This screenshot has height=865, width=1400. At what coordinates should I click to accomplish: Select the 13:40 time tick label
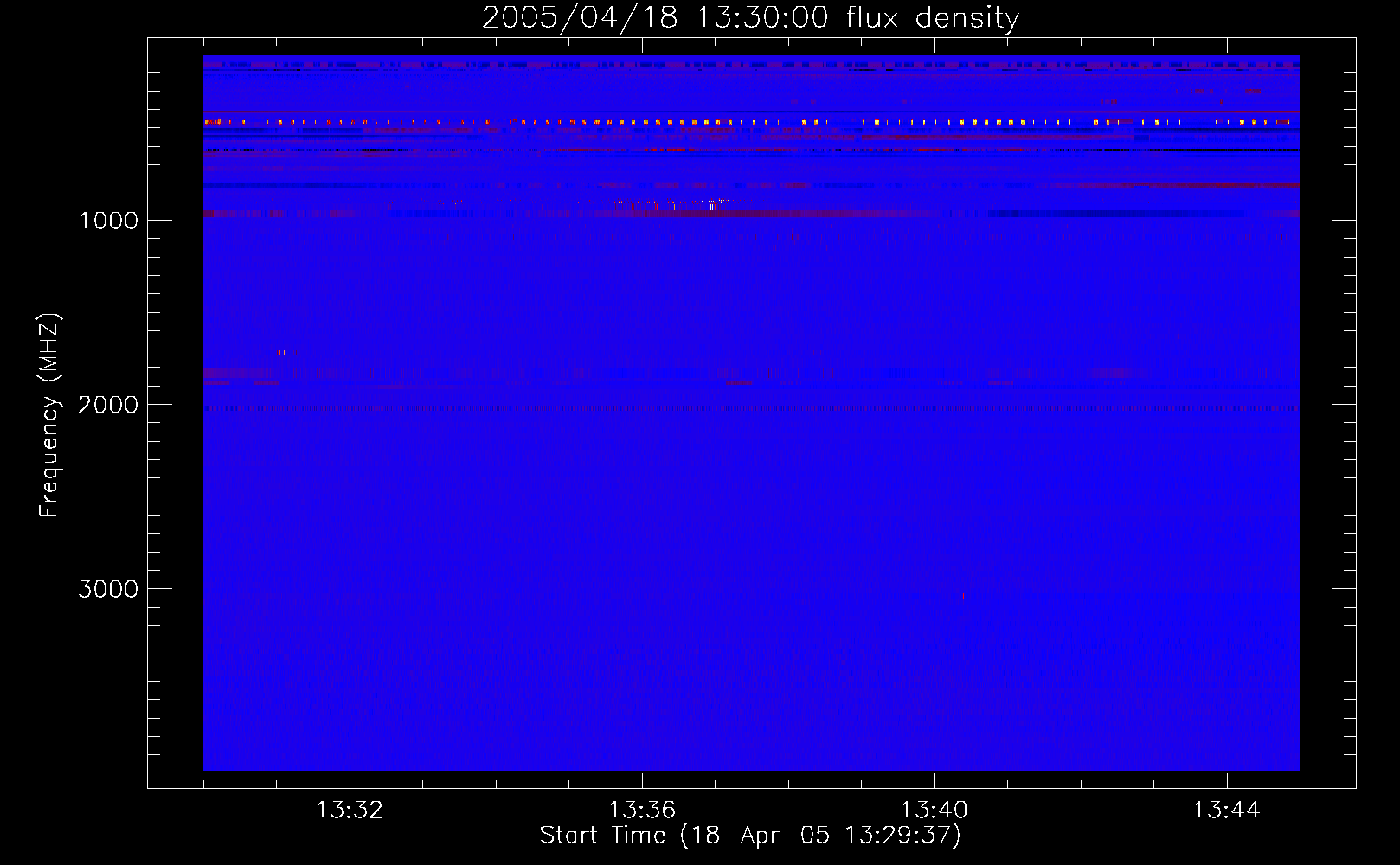pyautogui.click(x=934, y=811)
